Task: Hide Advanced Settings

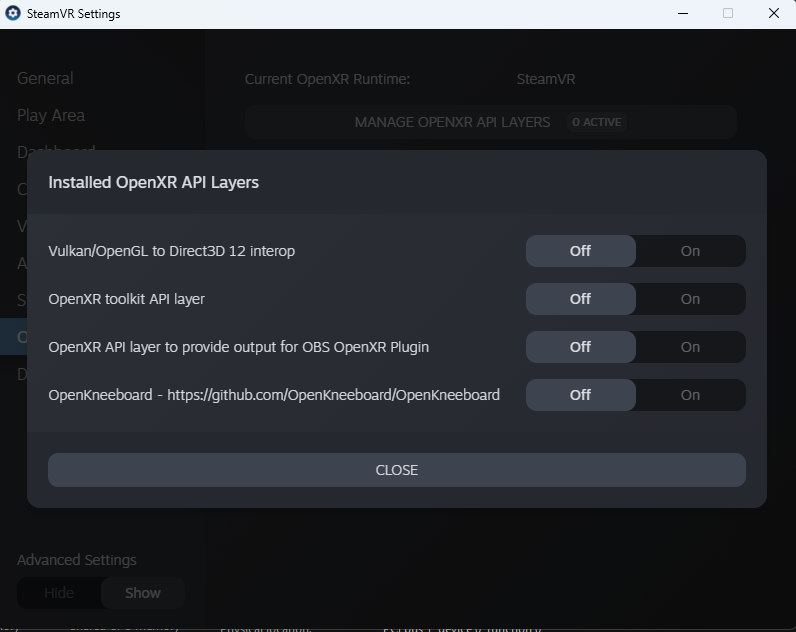Action: coord(59,593)
